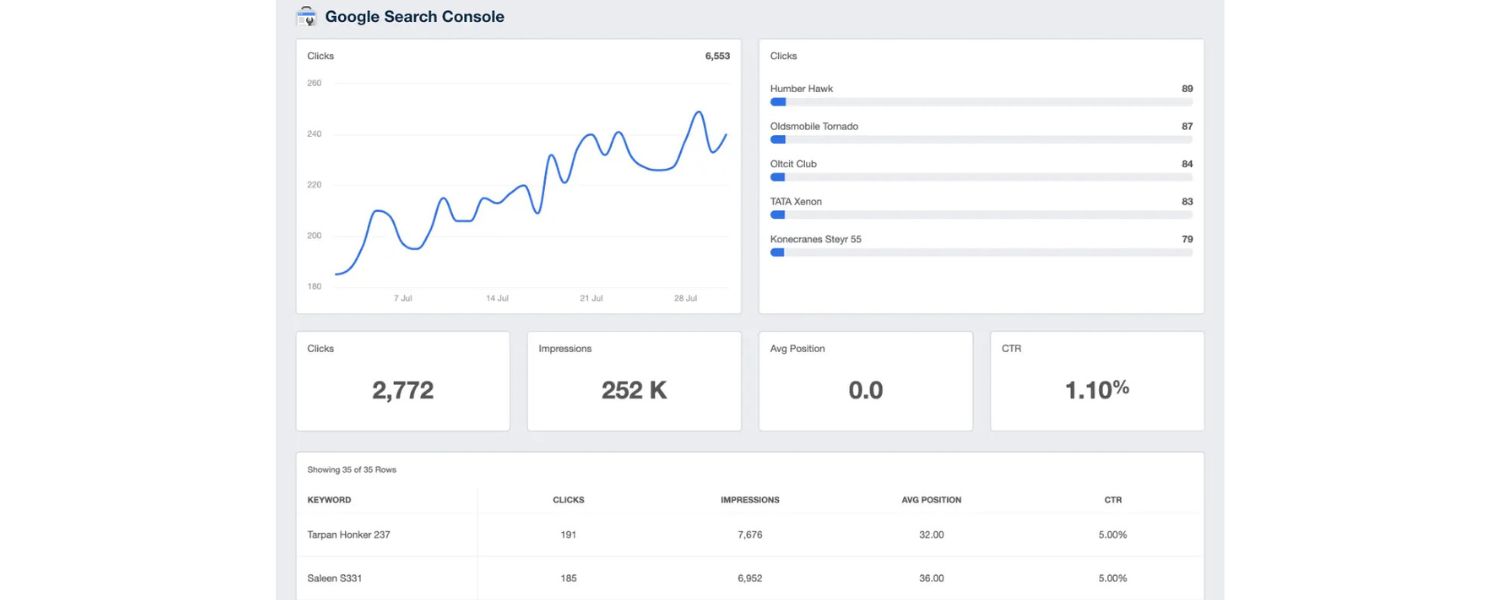Image resolution: width=1500 pixels, height=600 pixels.
Task: Open the Clicks 2,772 summary card
Action: [x=403, y=380]
